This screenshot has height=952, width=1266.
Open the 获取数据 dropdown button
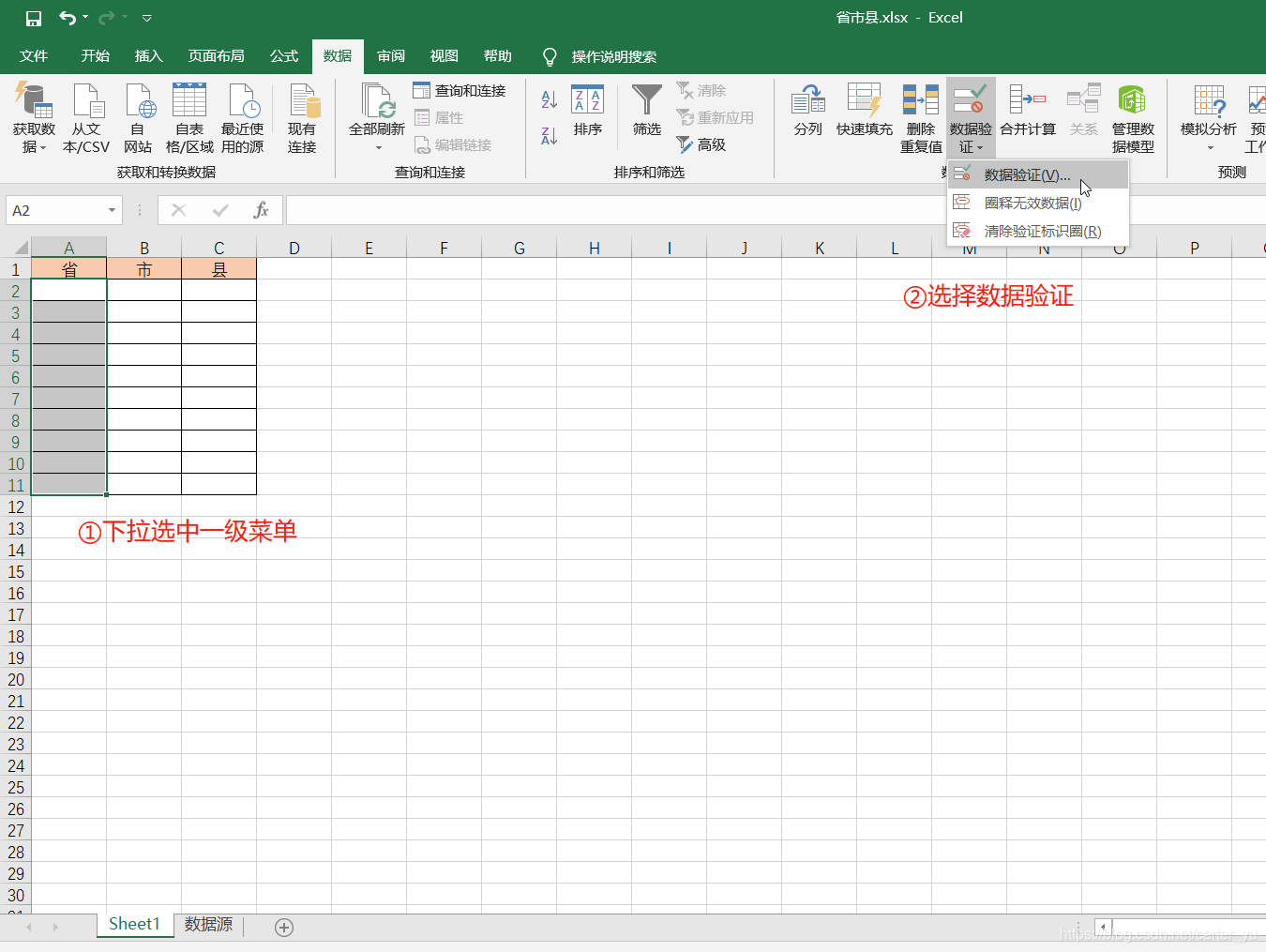coord(34,118)
